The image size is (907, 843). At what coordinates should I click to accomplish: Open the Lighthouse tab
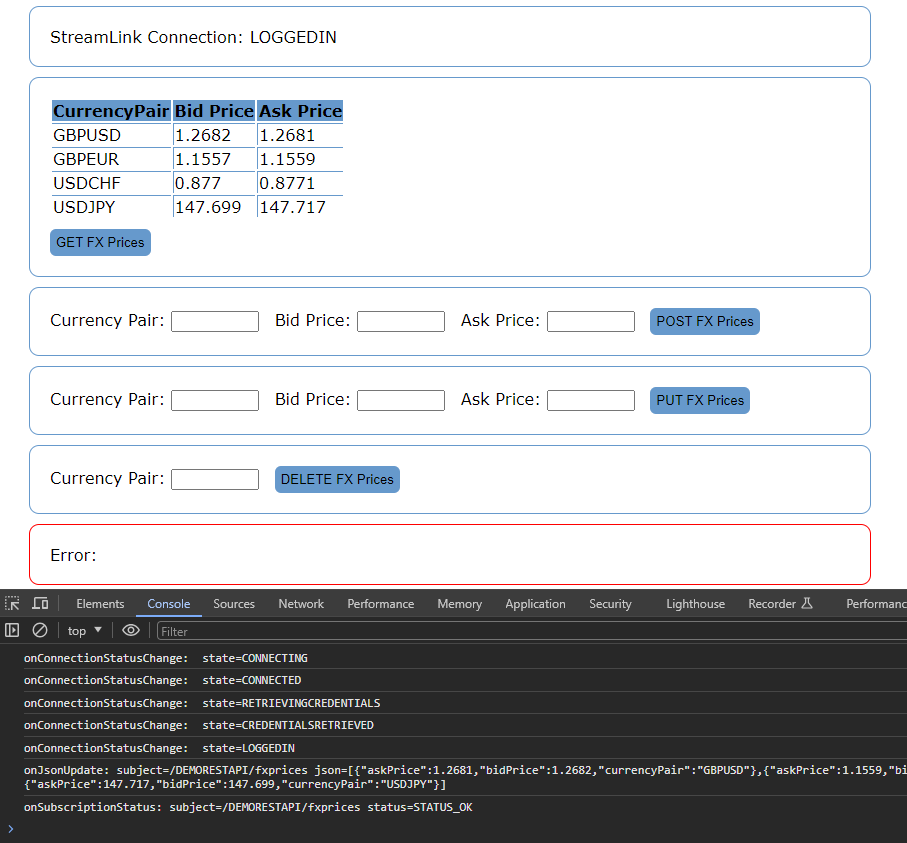coord(695,603)
